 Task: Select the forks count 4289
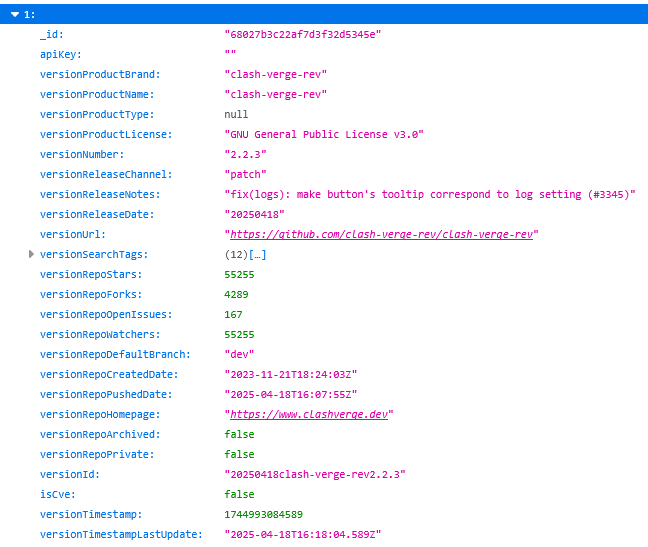click(x=236, y=294)
